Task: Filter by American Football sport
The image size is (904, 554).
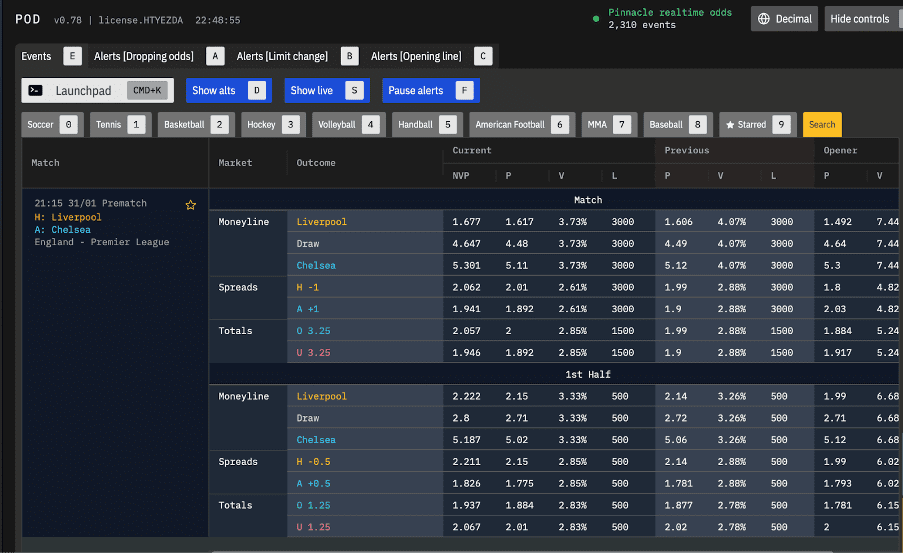Action: click(x=522, y=125)
